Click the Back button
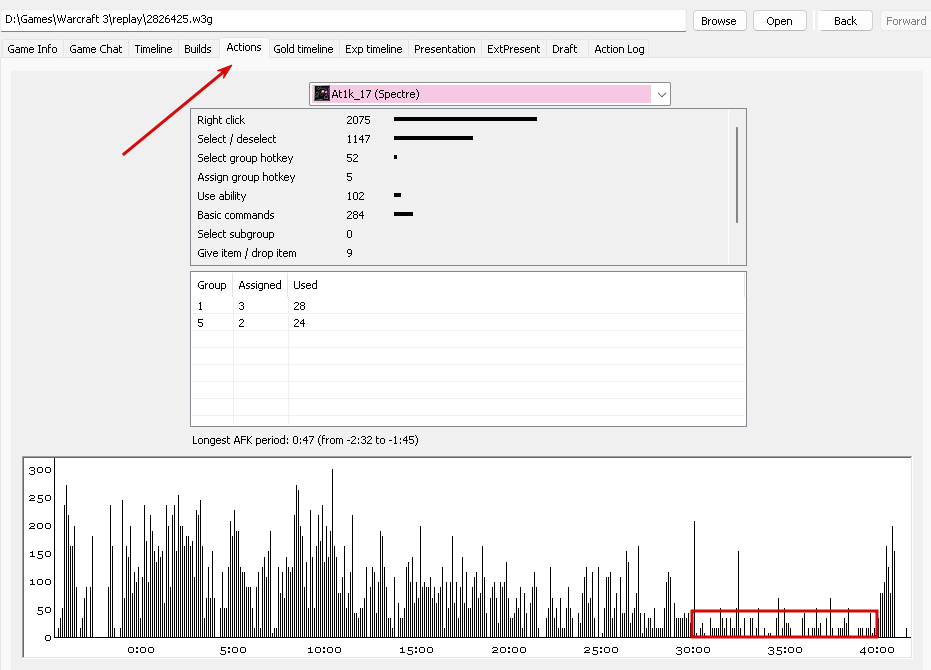 click(x=845, y=21)
